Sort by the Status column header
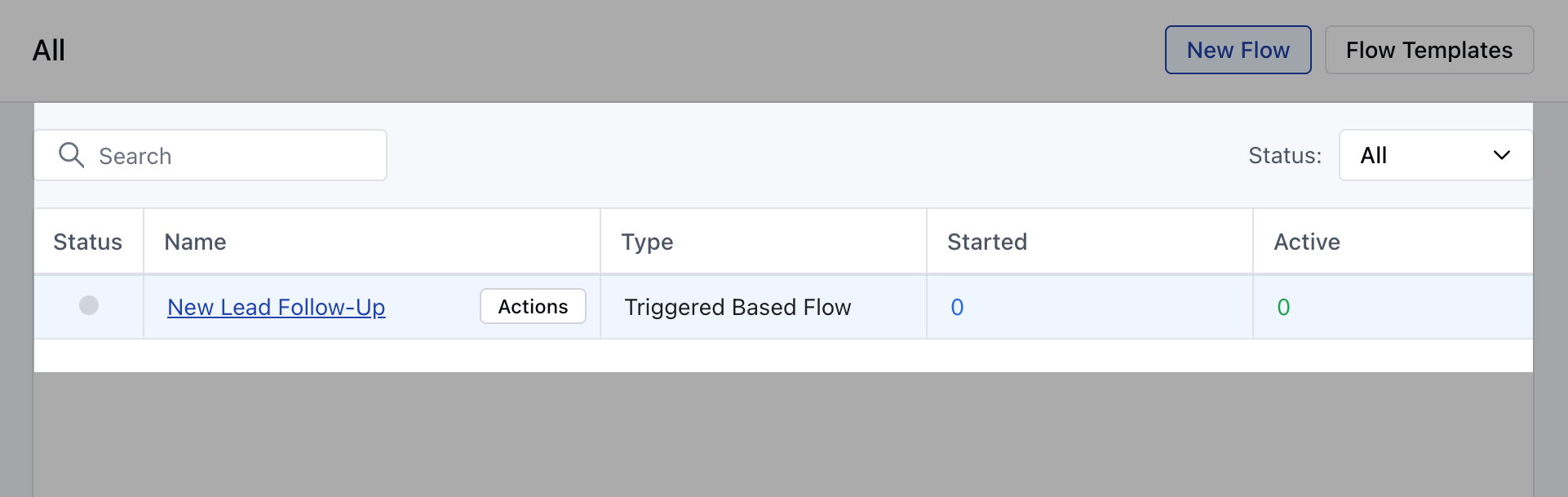This screenshot has height=497, width=1568. (87, 242)
